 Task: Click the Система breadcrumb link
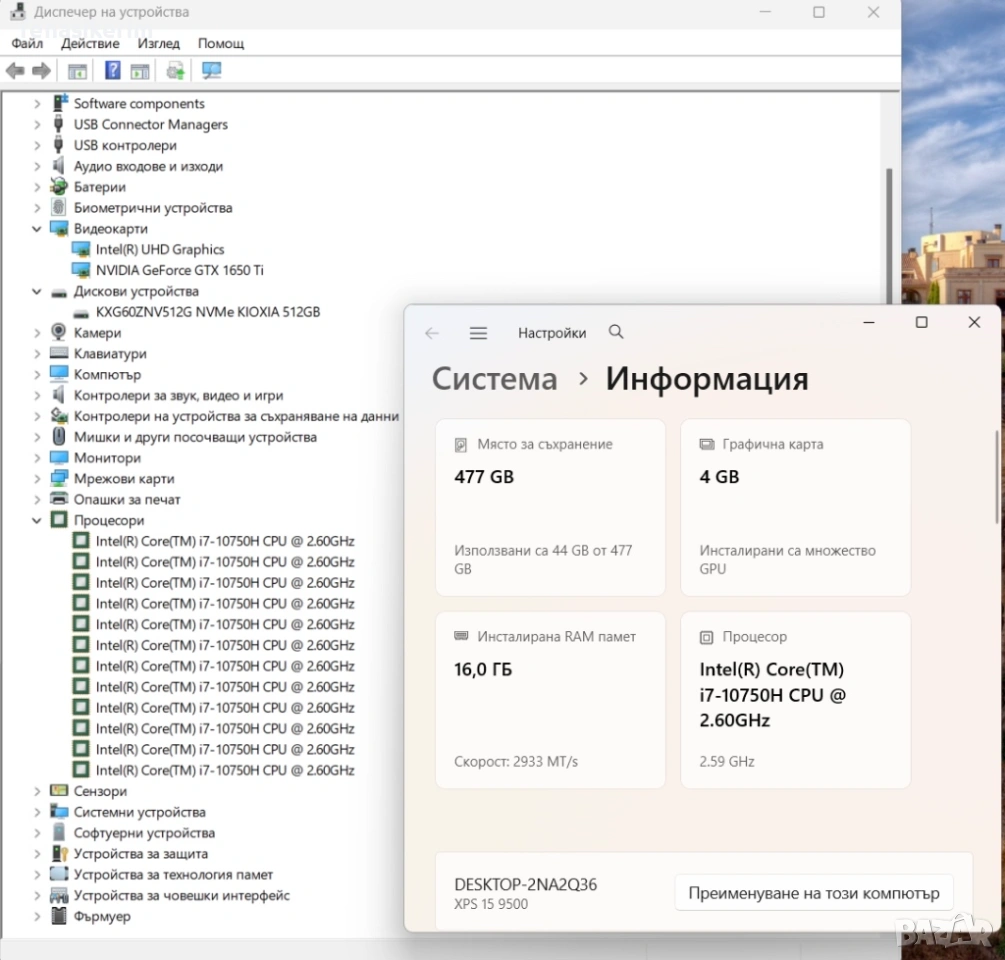(x=494, y=379)
